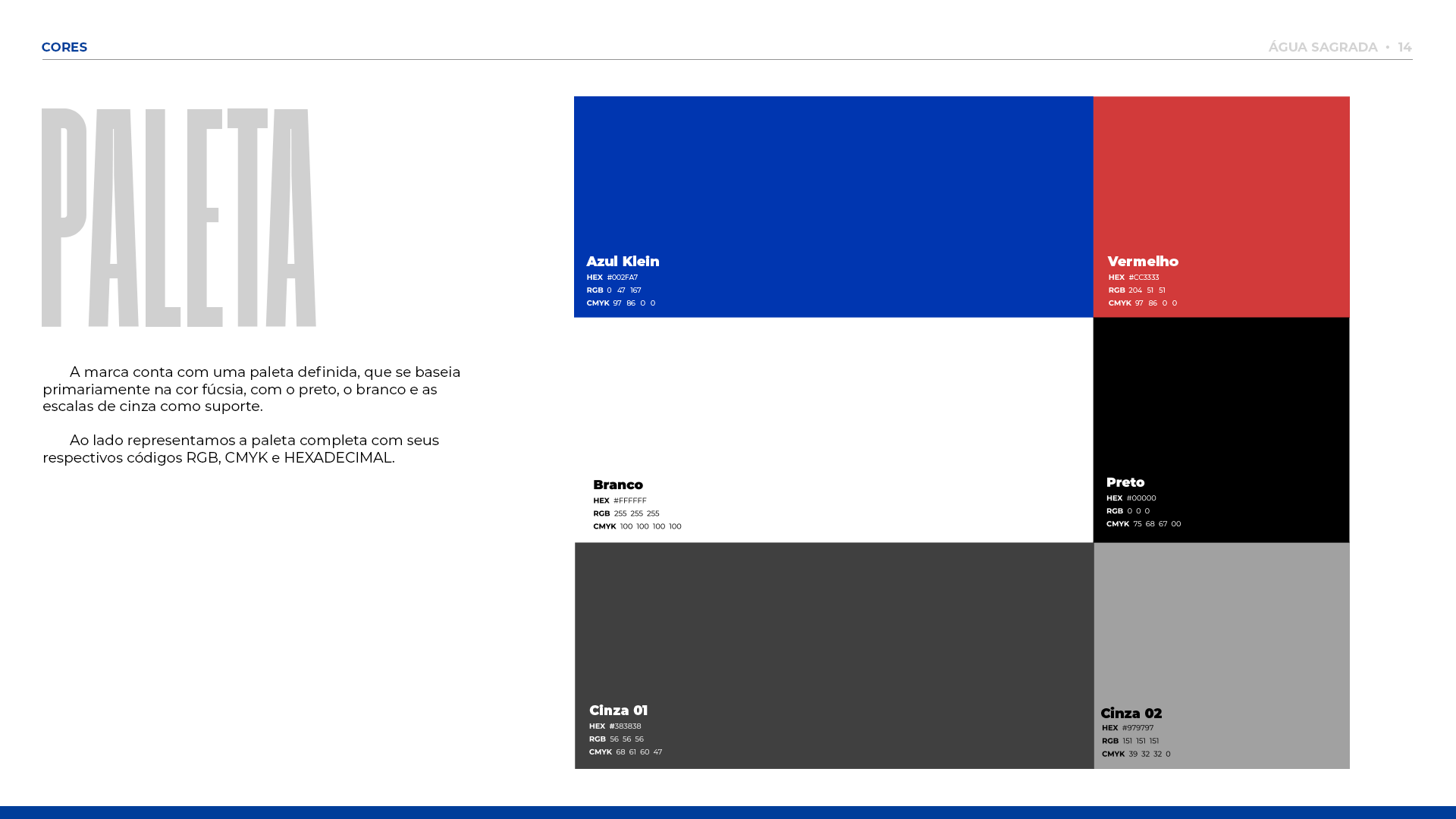Click the RGB value 56 56 56
This screenshot has width=1456, height=819.
626,739
